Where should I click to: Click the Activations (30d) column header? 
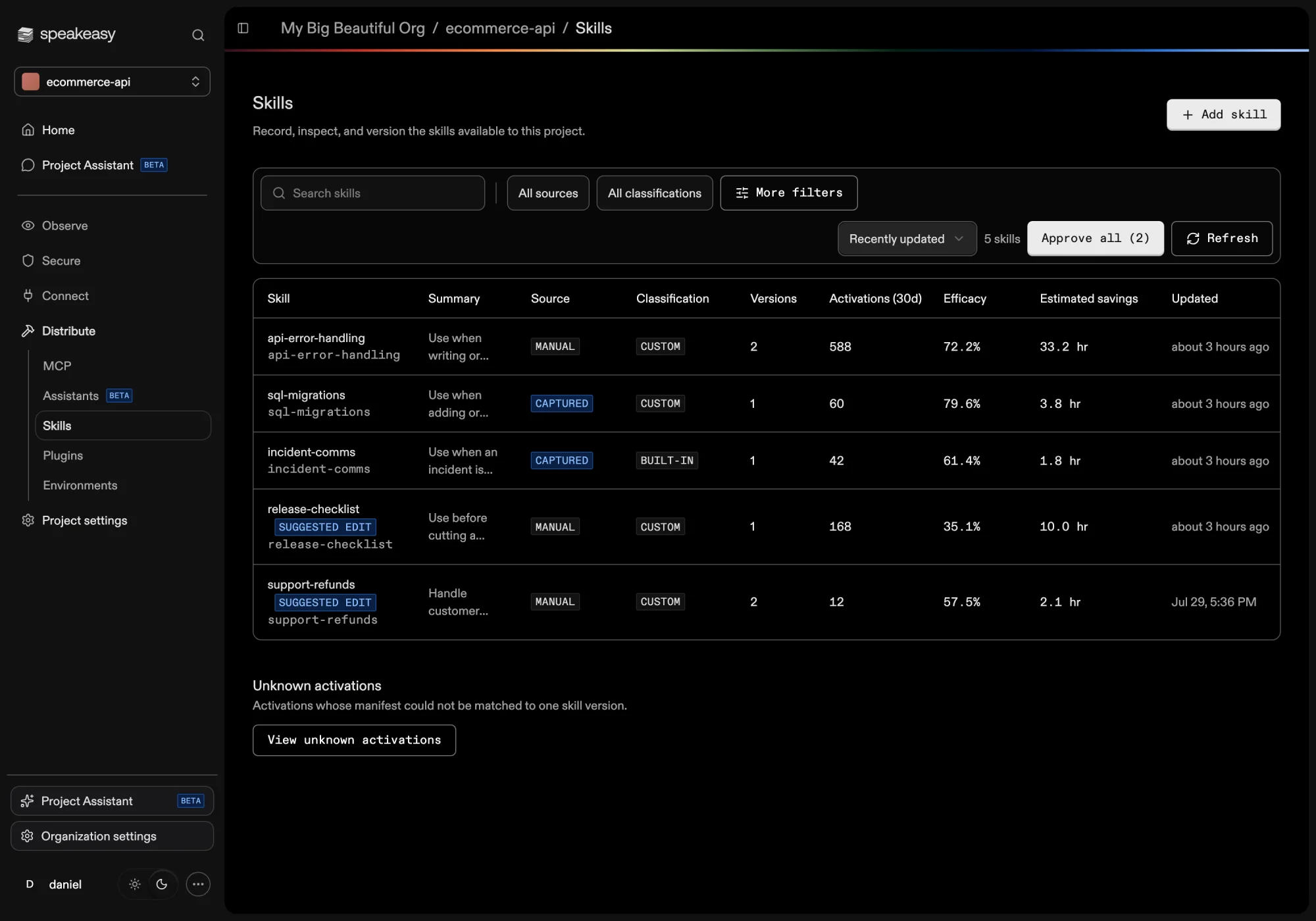tap(875, 299)
